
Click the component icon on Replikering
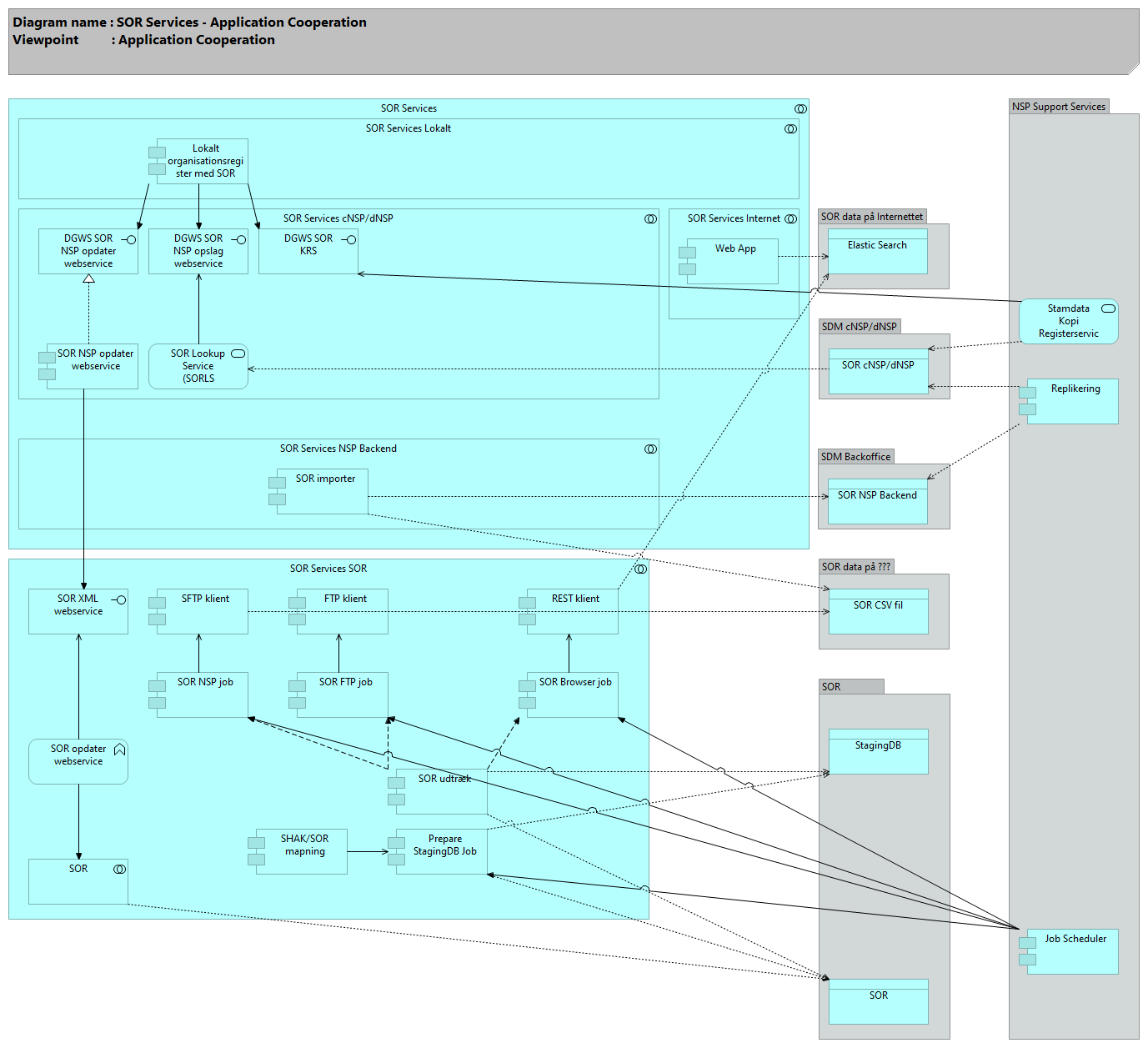pos(1027,401)
